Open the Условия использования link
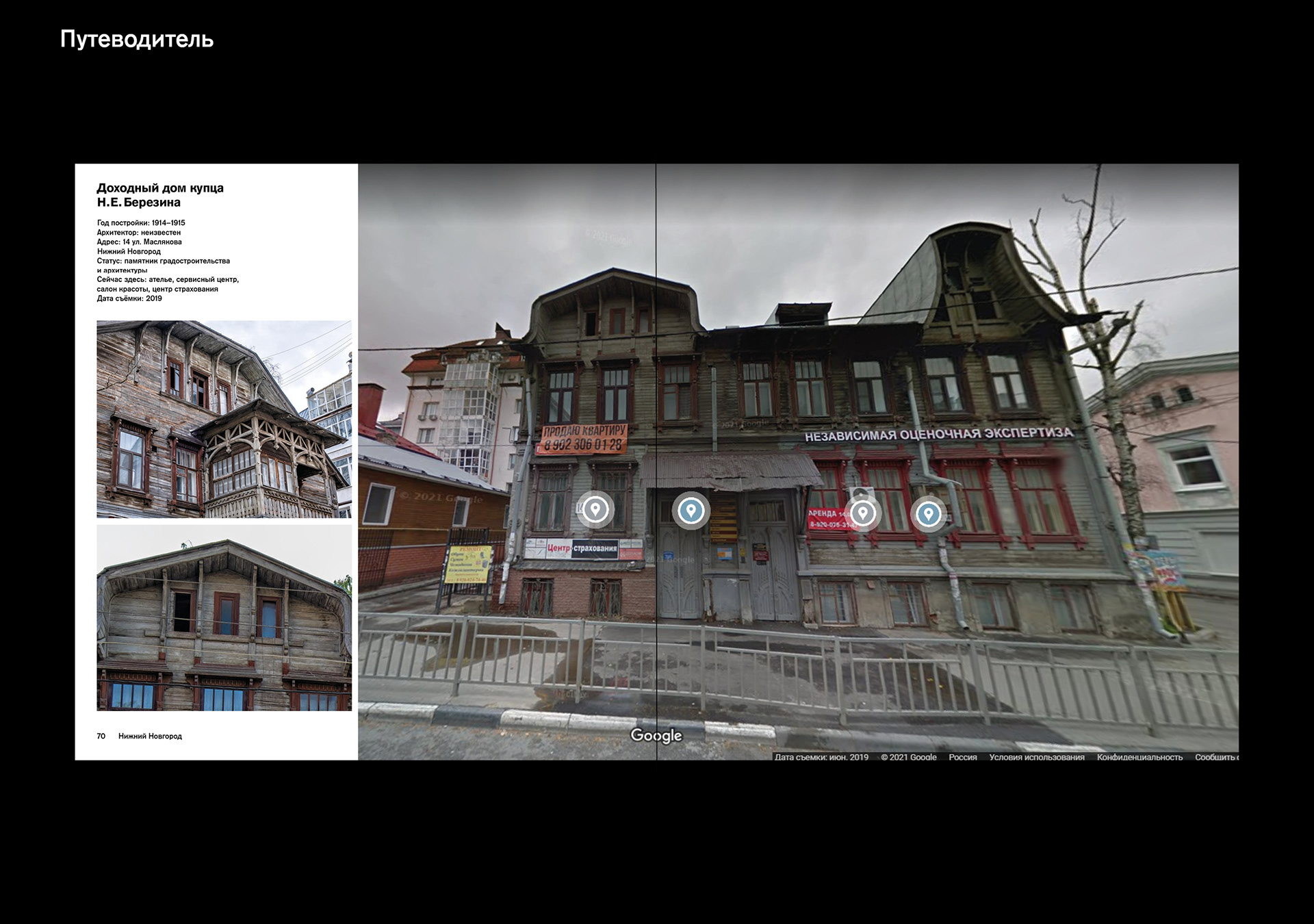 (x=1036, y=757)
